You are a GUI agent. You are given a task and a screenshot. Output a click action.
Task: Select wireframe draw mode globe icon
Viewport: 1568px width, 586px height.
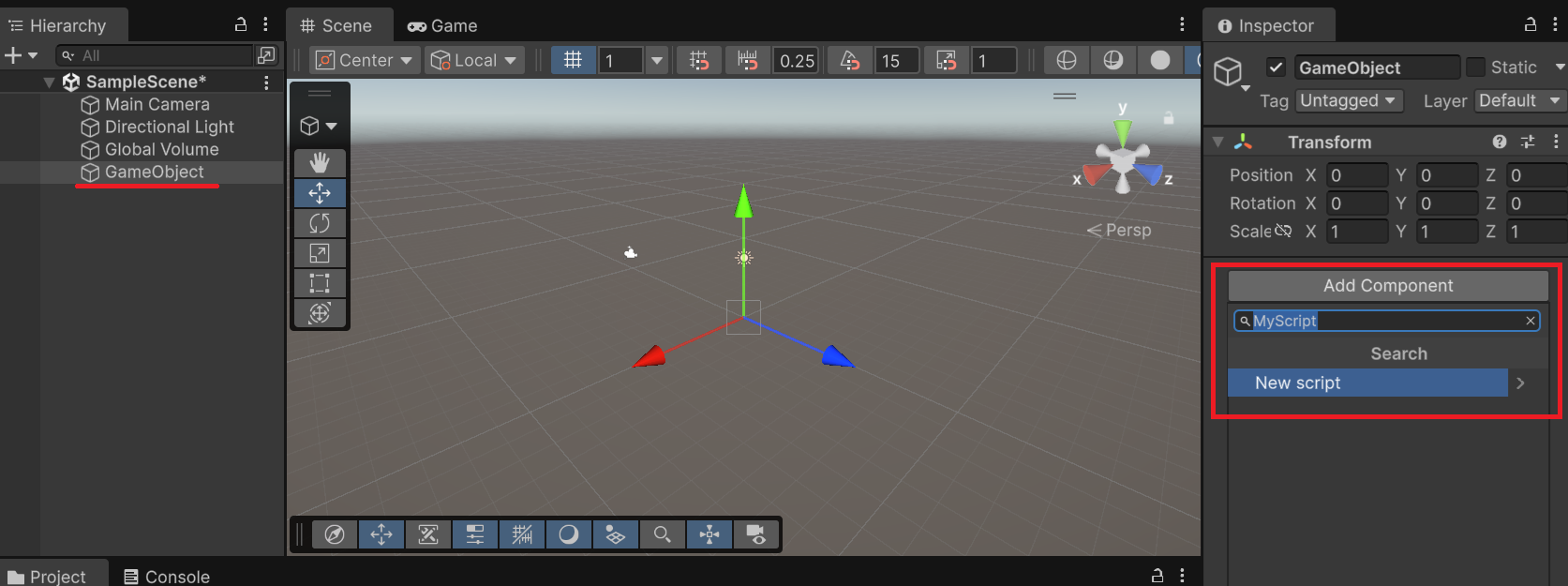[1067, 61]
